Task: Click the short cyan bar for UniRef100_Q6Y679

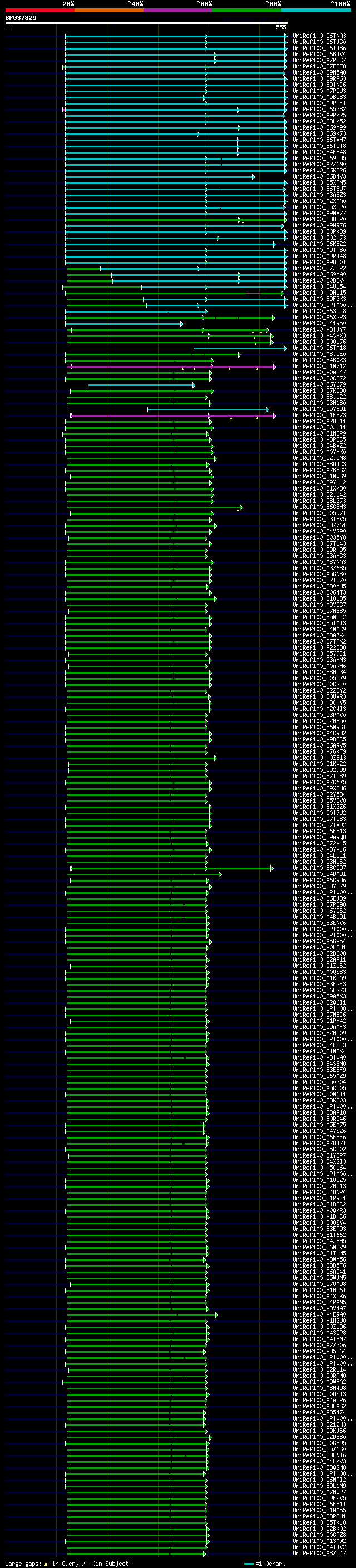Action: click(142, 385)
